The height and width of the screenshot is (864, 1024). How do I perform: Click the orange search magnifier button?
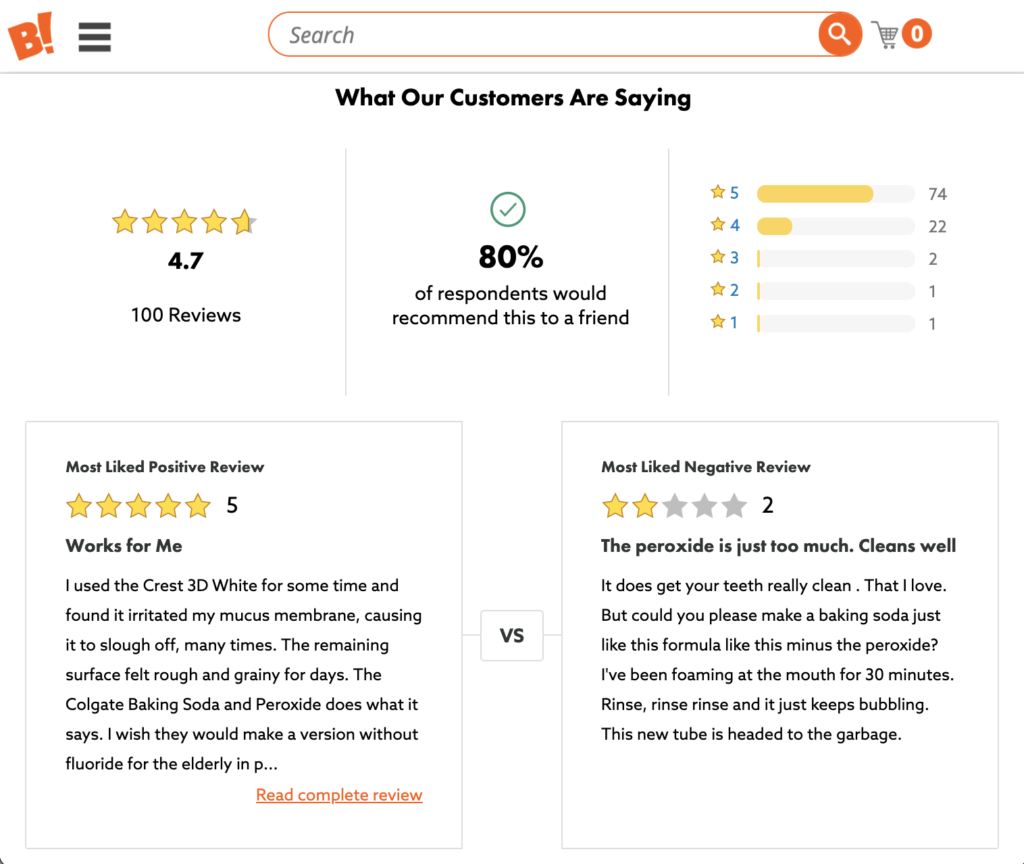pos(839,35)
